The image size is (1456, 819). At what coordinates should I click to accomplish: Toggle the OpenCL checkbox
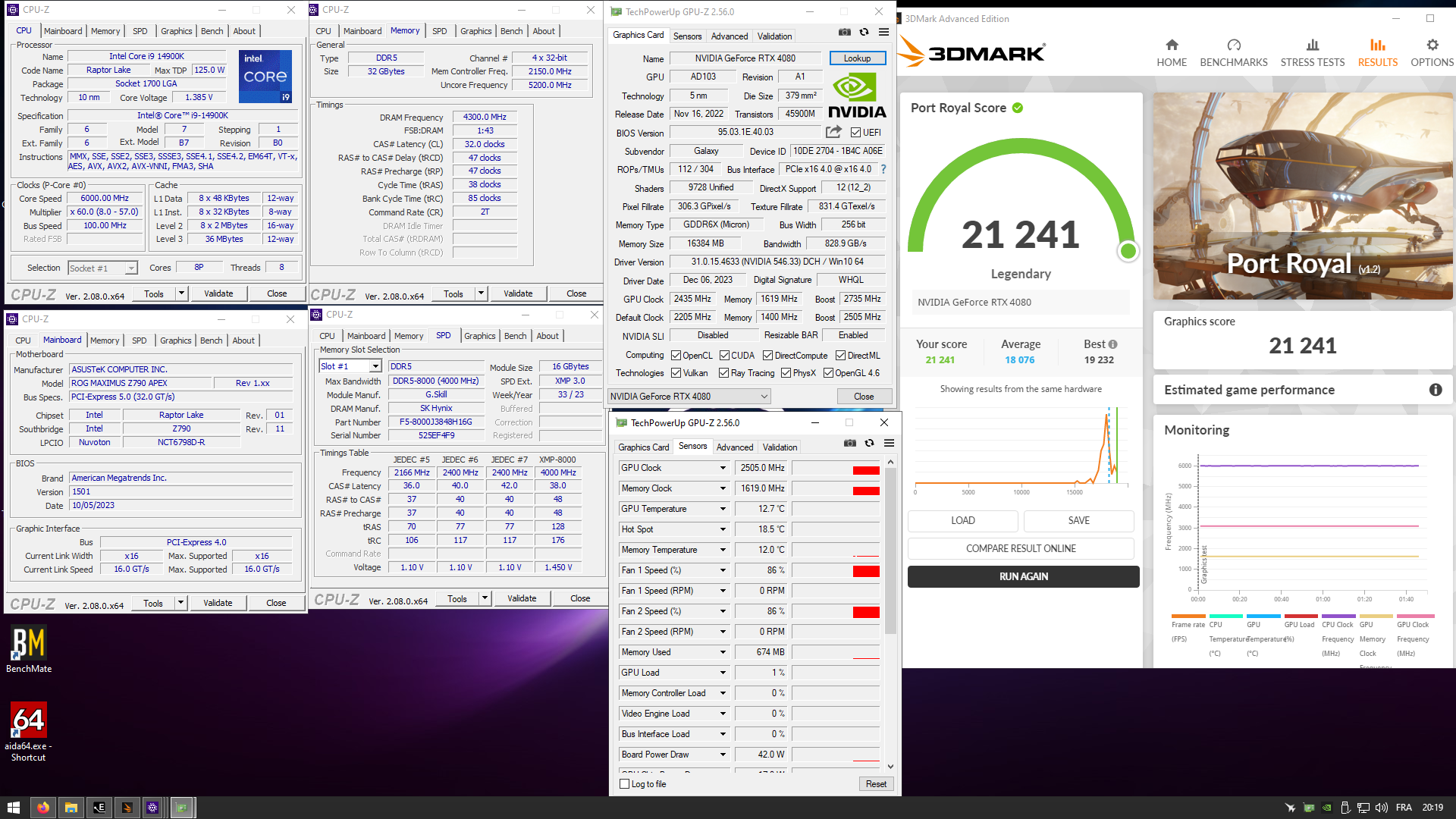tap(676, 356)
